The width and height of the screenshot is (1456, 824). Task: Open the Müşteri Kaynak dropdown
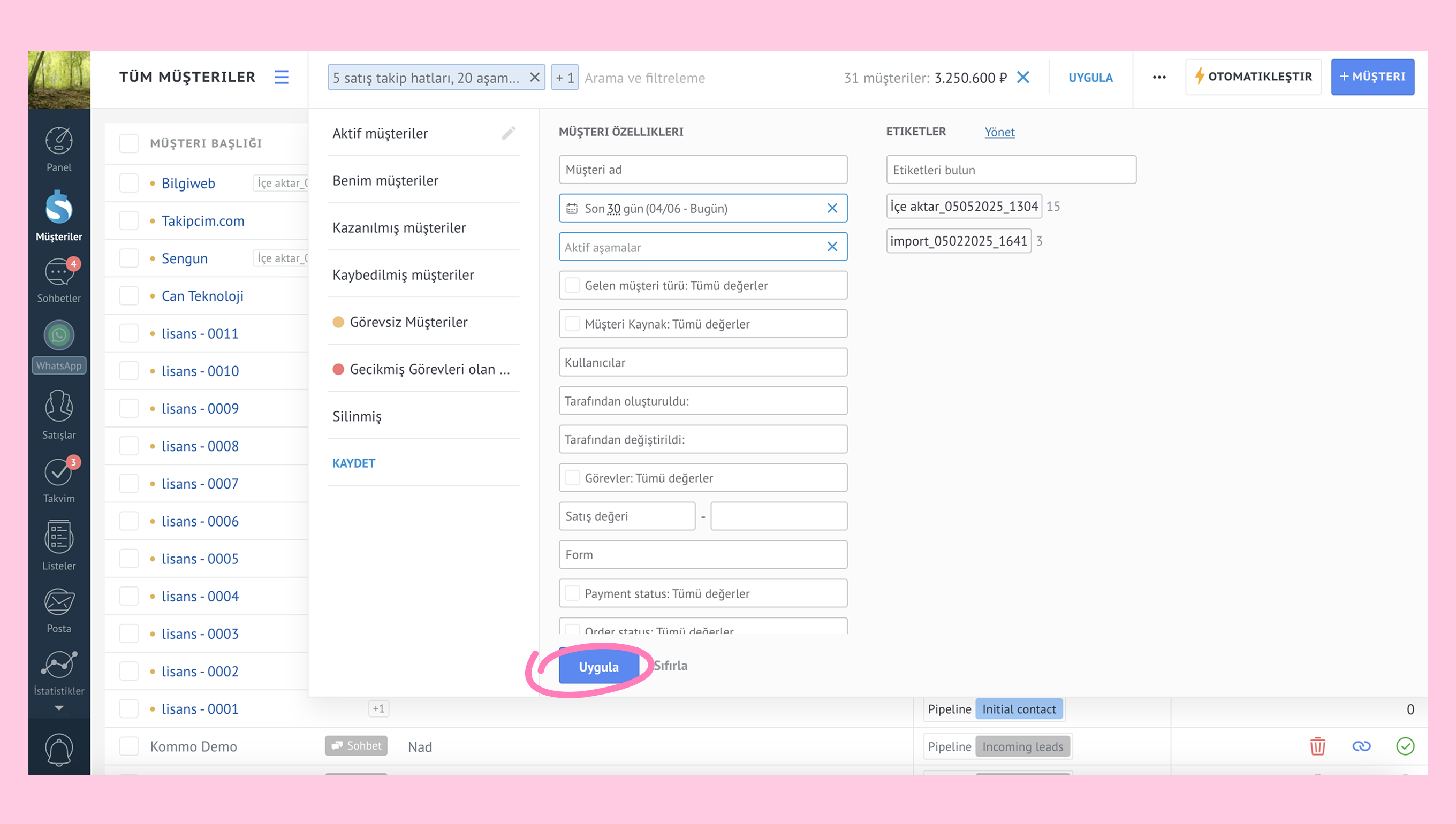click(702, 324)
